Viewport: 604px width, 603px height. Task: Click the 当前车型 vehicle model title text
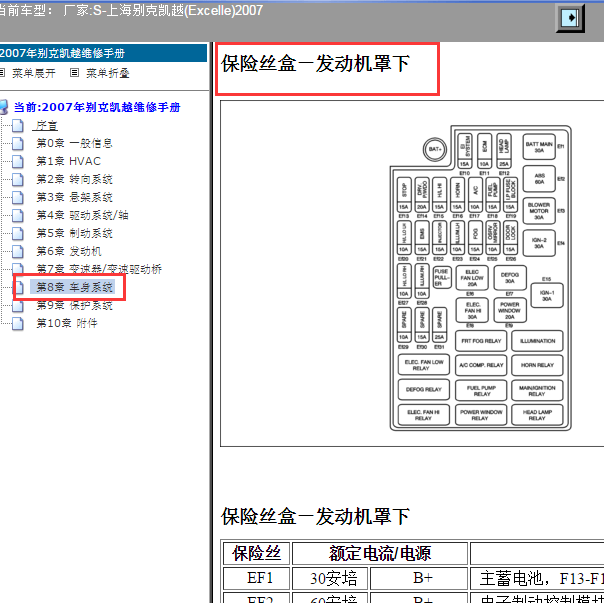129,10
